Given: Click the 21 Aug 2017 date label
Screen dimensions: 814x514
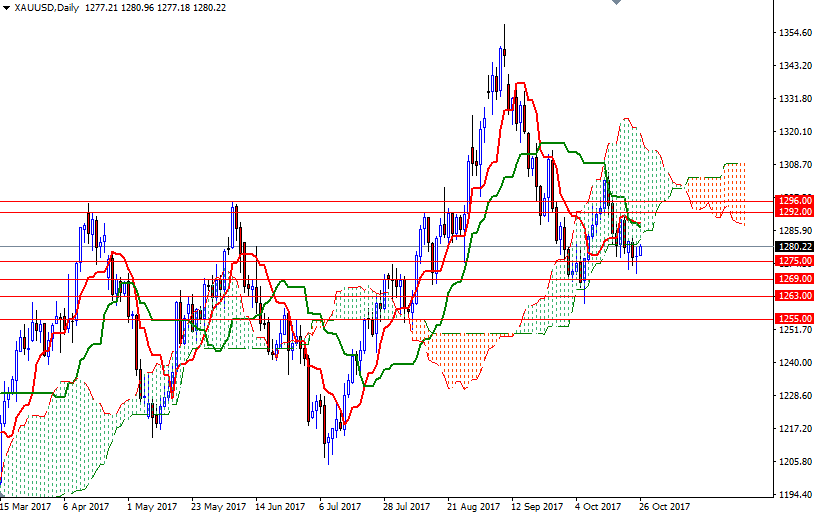Looking at the screenshot, I should coord(473,507).
